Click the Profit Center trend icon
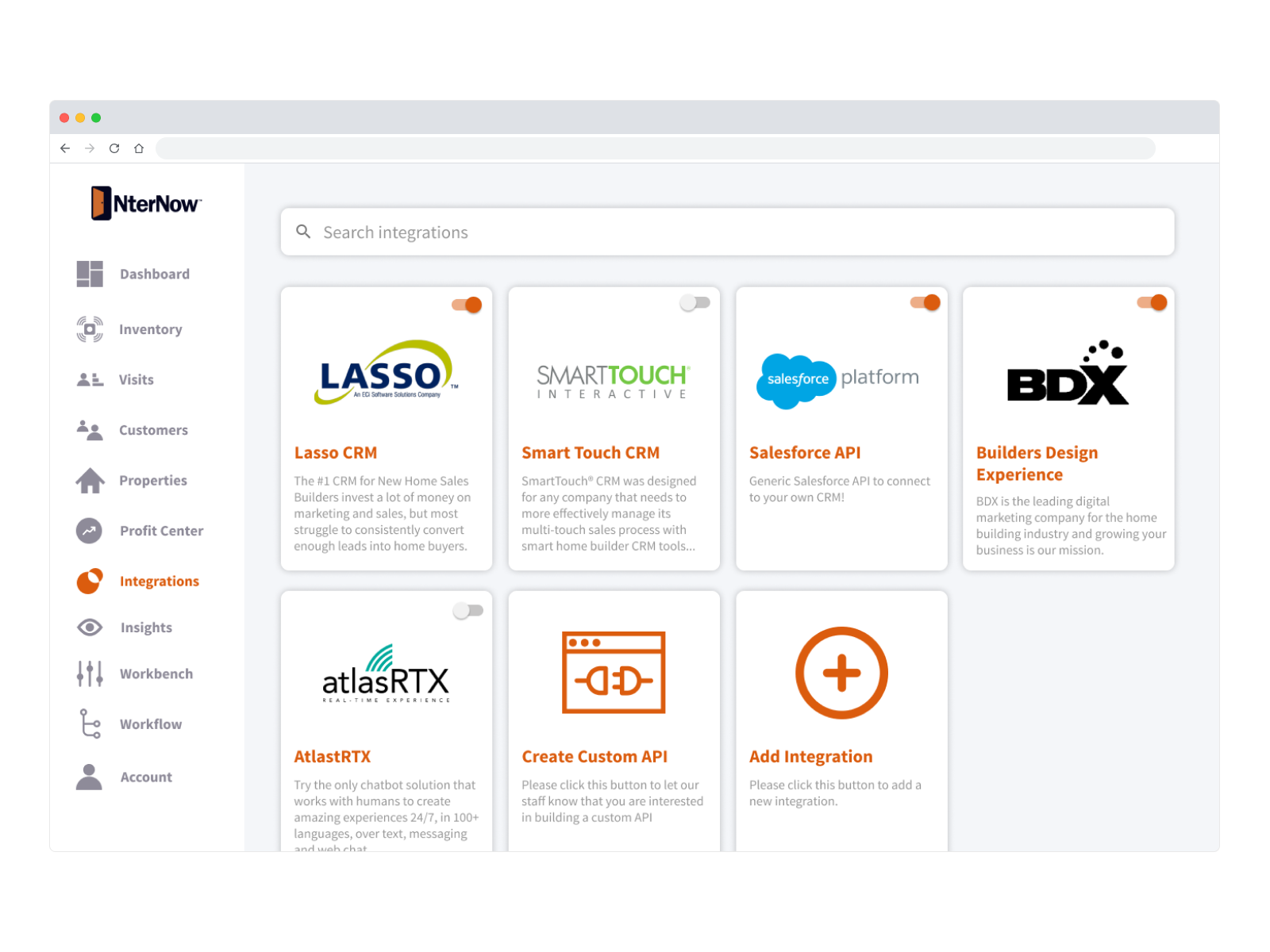The height and width of the screenshot is (952, 1270). click(89, 531)
